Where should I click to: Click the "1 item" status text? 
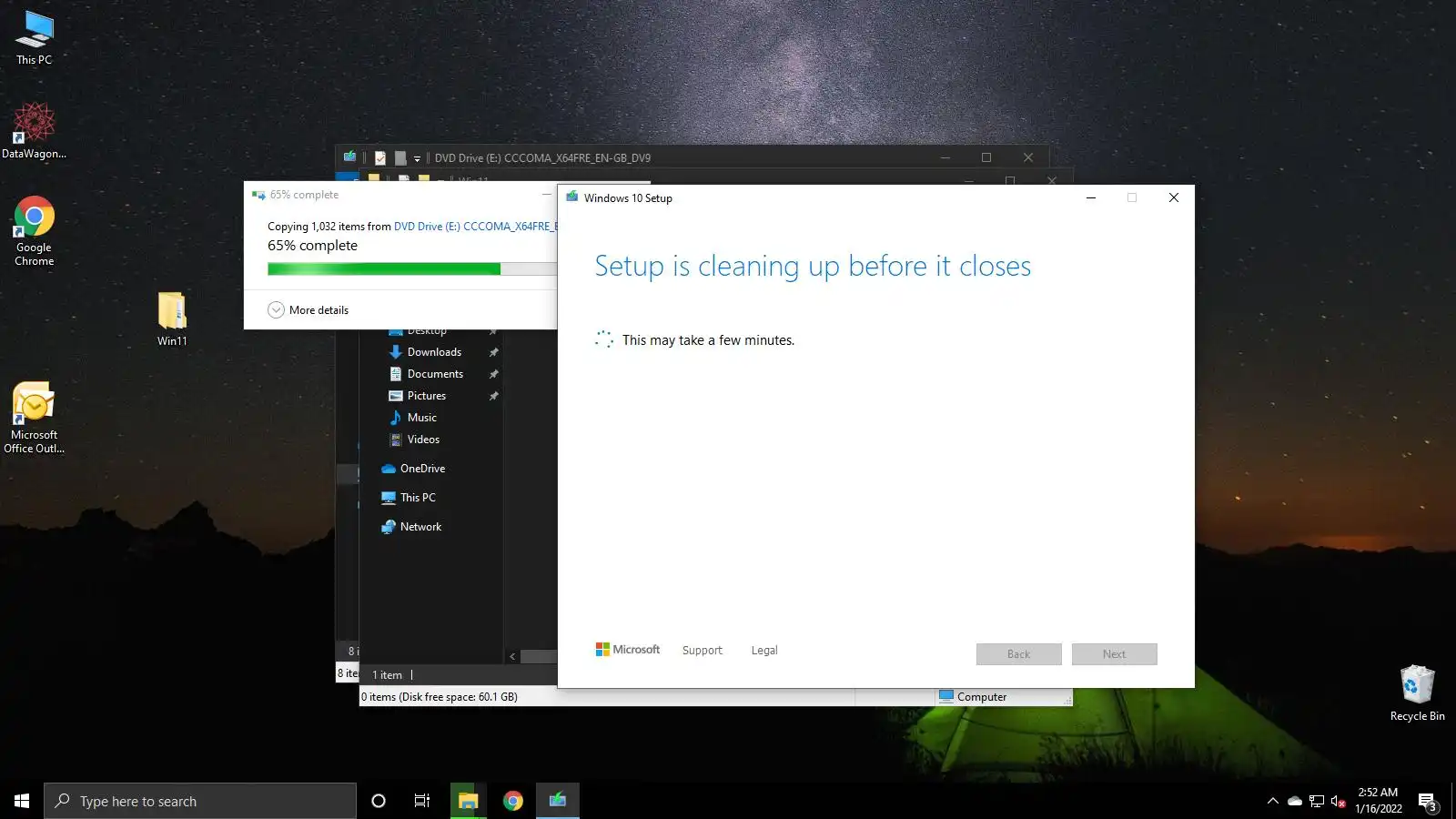[x=387, y=675]
